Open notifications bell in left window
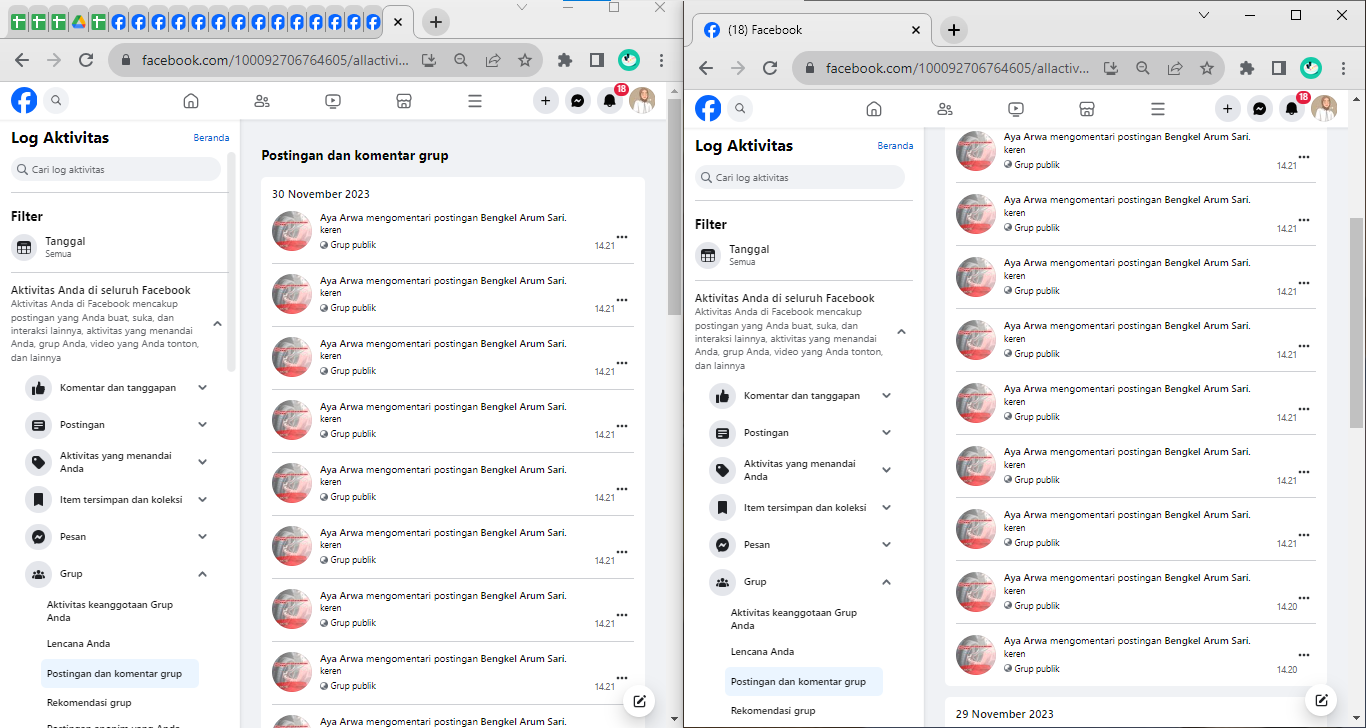 (609, 100)
